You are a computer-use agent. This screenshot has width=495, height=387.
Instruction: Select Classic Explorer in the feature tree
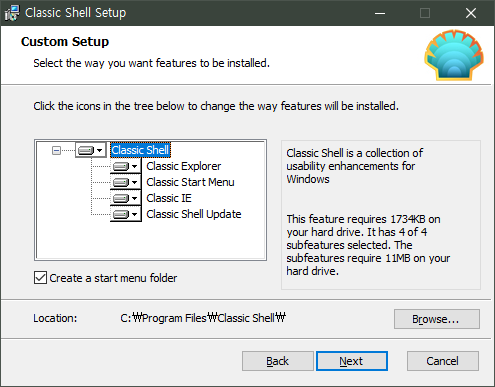click(x=184, y=166)
